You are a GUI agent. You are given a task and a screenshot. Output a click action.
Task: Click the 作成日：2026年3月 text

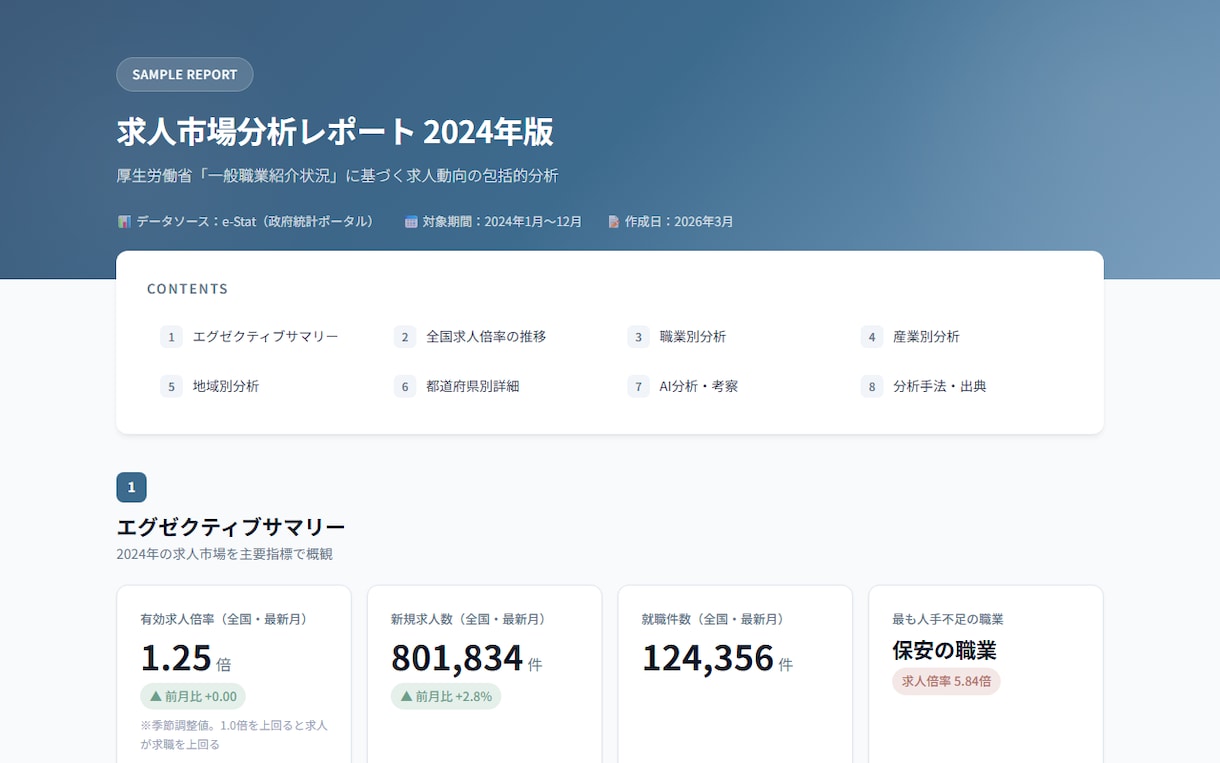[x=679, y=222]
